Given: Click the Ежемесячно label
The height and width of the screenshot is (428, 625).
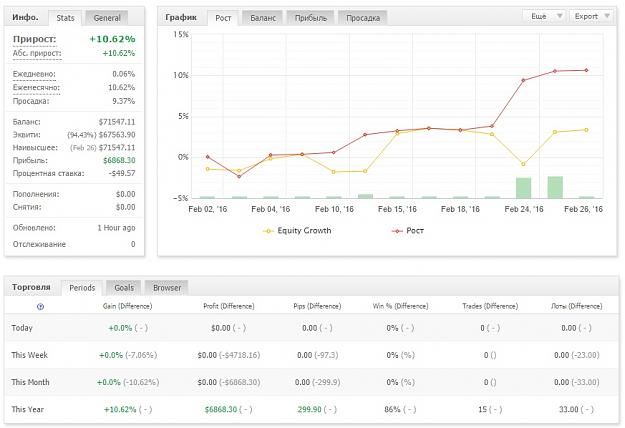Looking at the screenshot, I should click(x=36, y=87).
